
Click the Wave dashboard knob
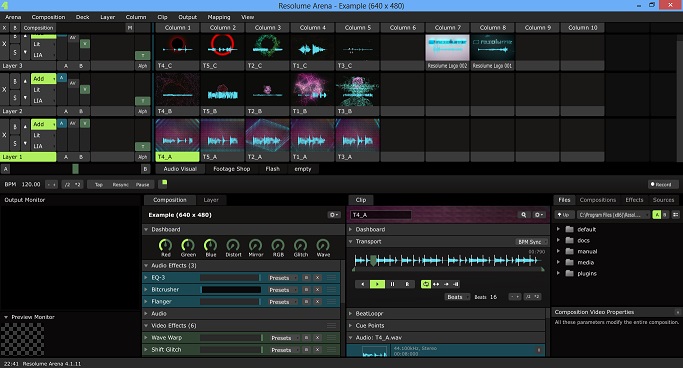[x=323, y=245]
